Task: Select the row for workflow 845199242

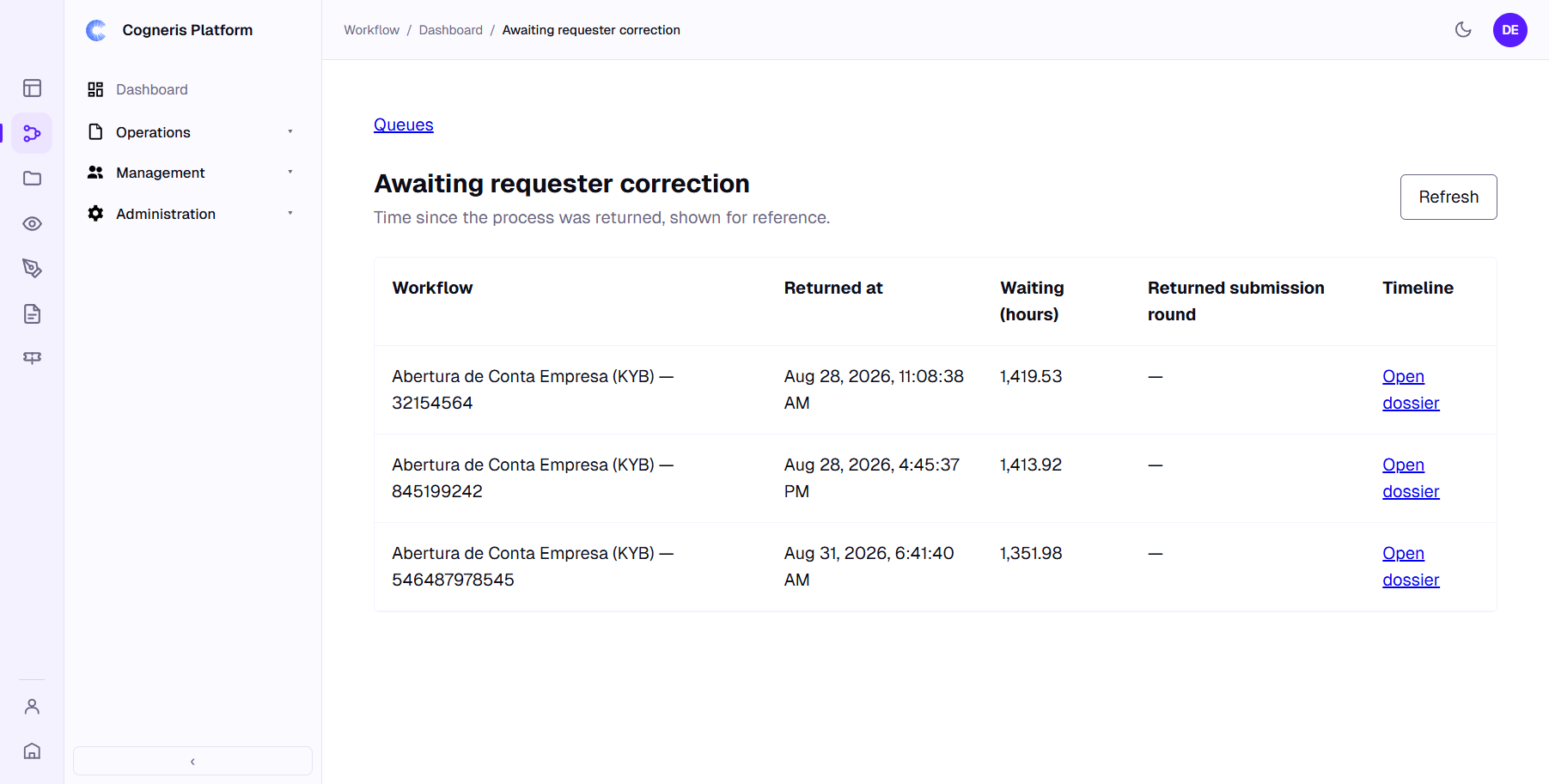Action: [x=935, y=478]
